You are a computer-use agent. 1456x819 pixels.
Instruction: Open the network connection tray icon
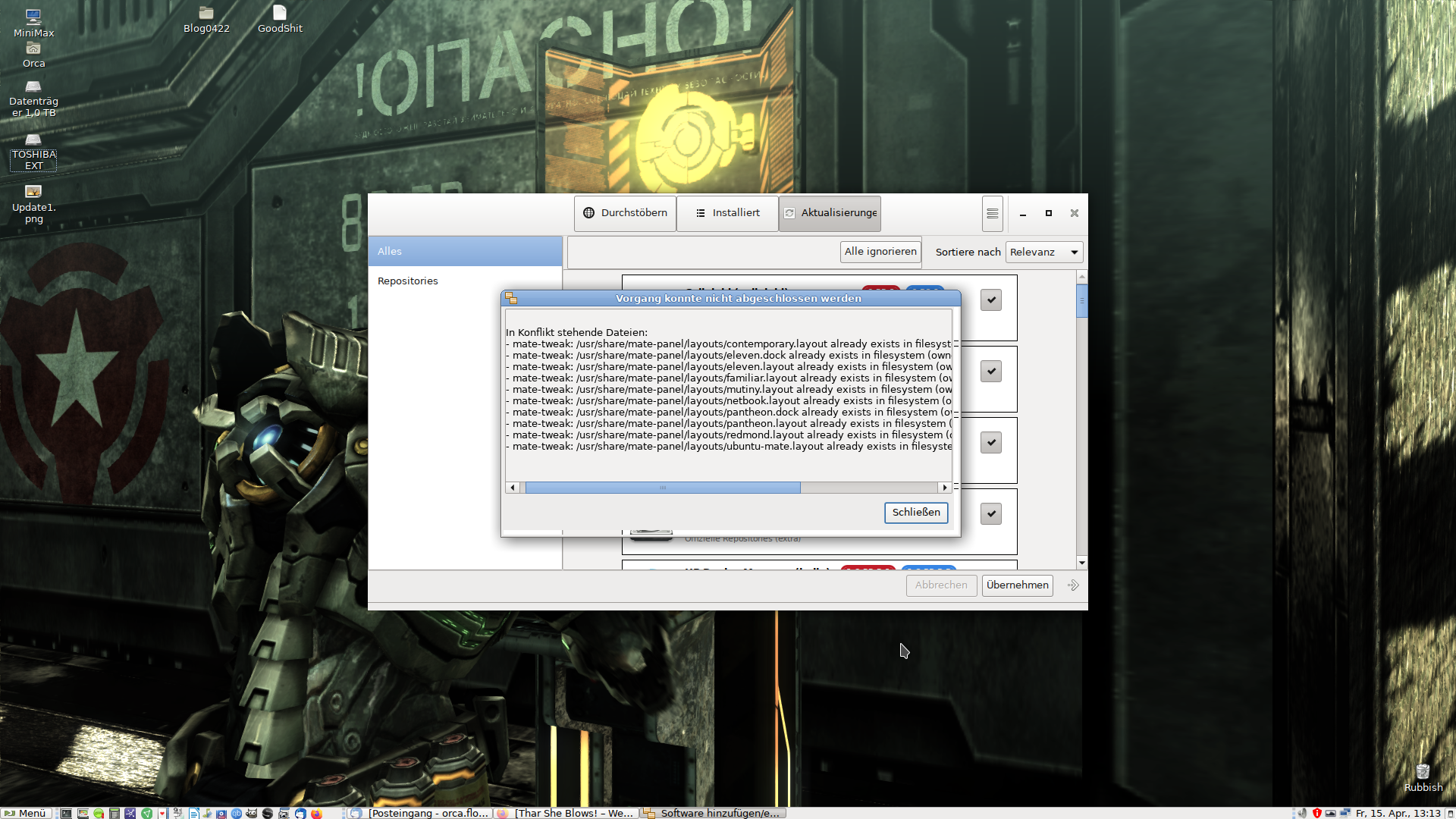point(1345,813)
